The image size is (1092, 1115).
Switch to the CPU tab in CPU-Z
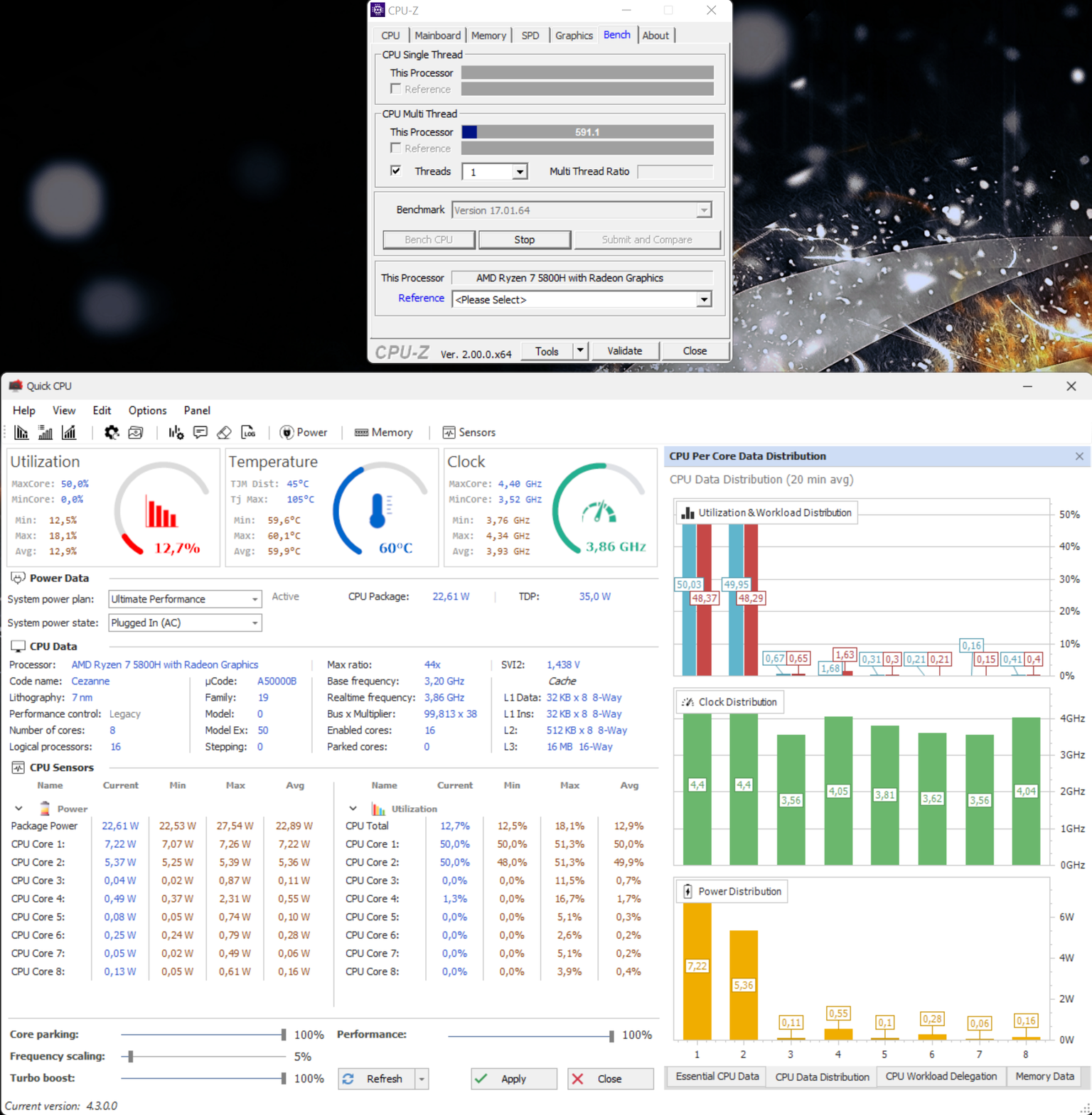390,36
